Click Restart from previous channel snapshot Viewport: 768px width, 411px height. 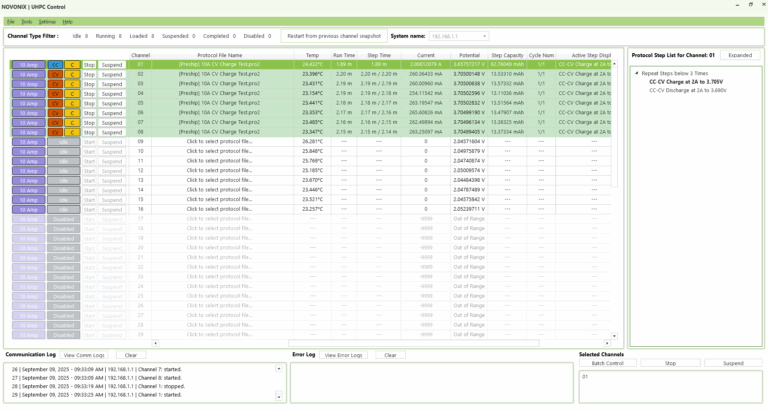(x=333, y=36)
